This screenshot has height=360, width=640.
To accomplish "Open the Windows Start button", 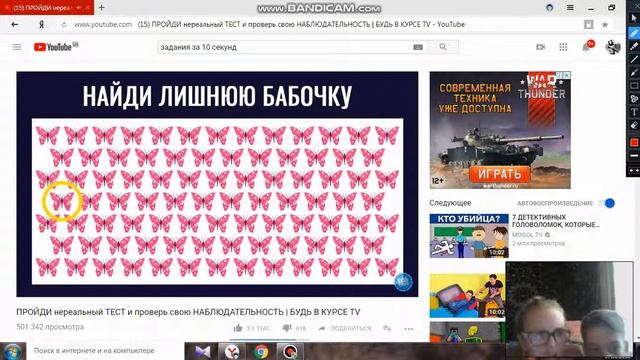I will [x=12, y=351].
